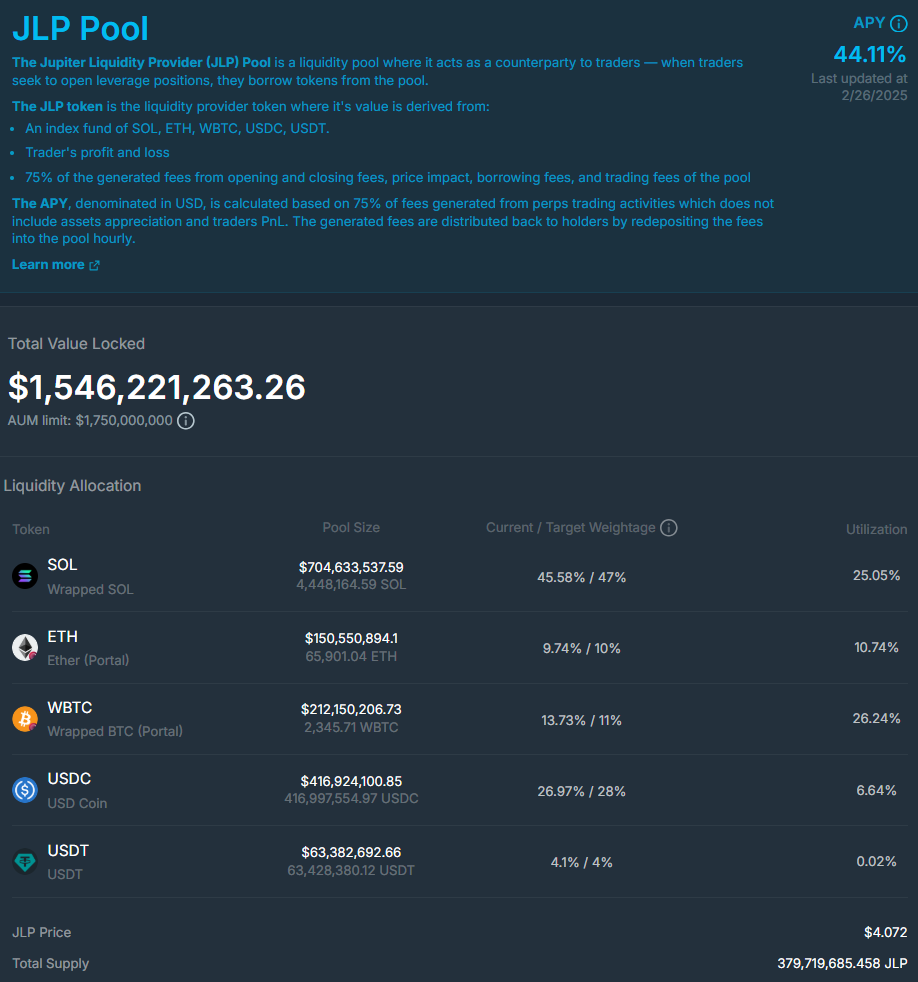Click the $4.072 JLP price value

(885, 933)
